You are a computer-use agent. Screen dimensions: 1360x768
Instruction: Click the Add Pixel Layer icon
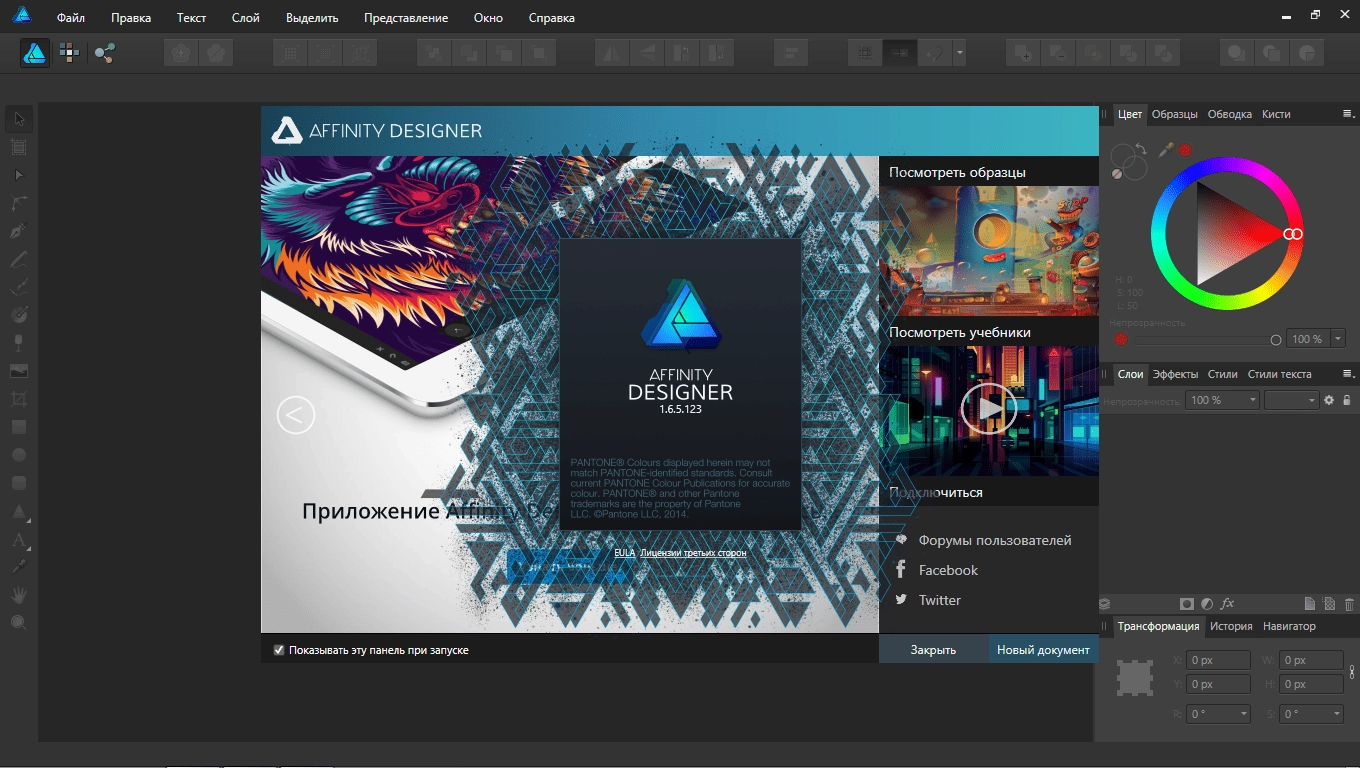1329,604
